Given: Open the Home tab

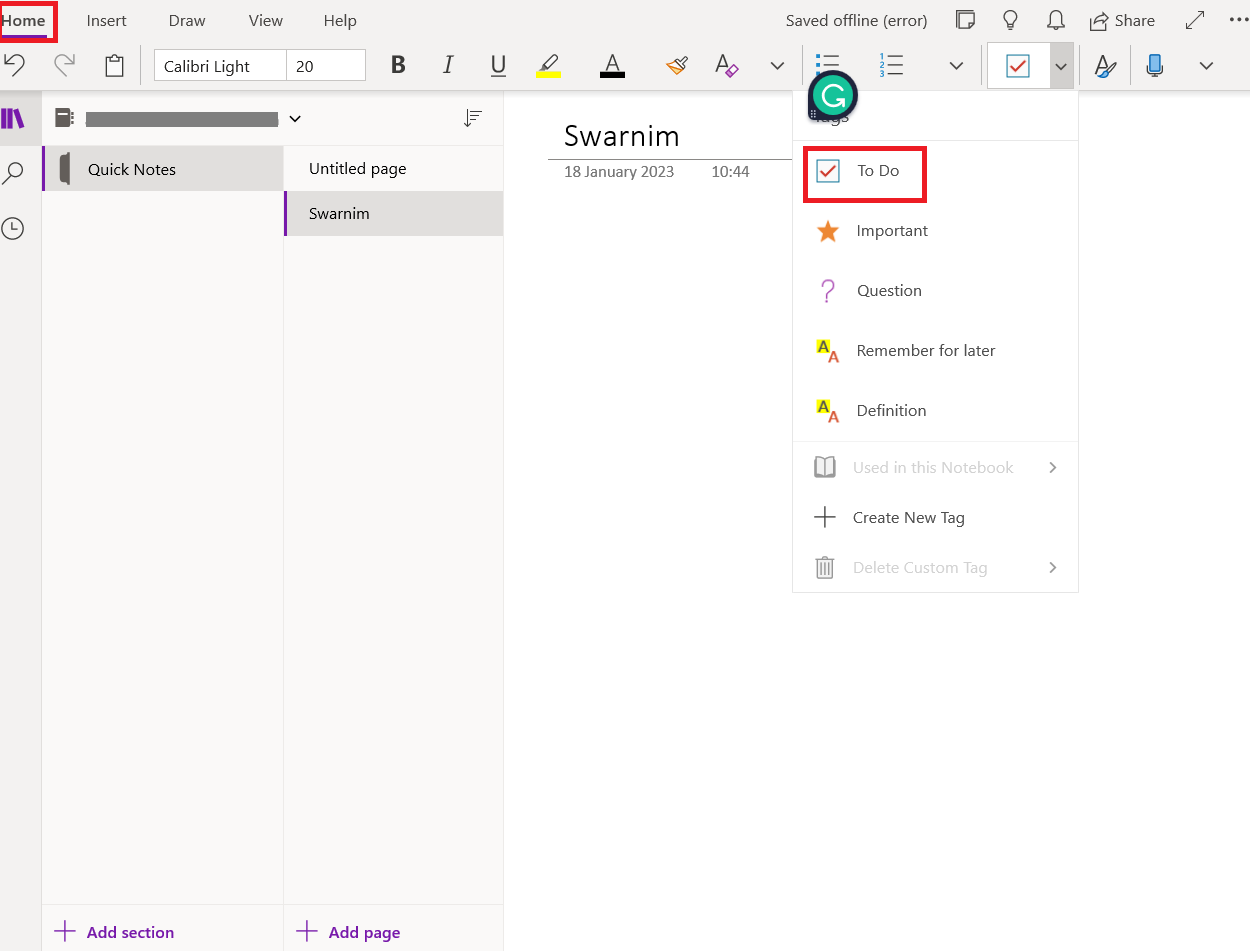Looking at the screenshot, I should [x=24, y=20].
